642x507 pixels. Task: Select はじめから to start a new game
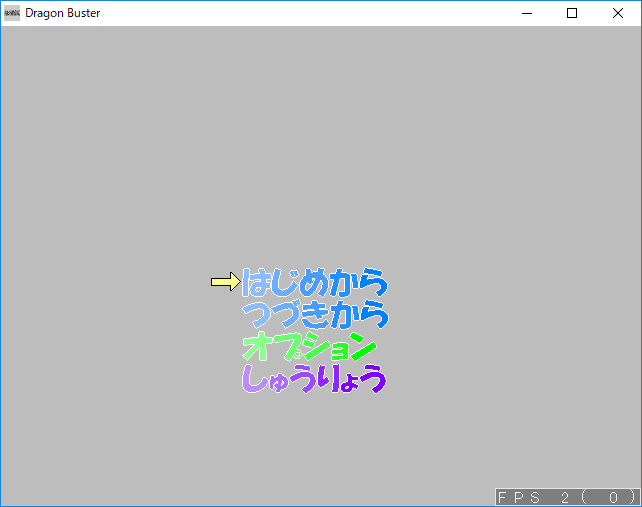coord(314,282)
